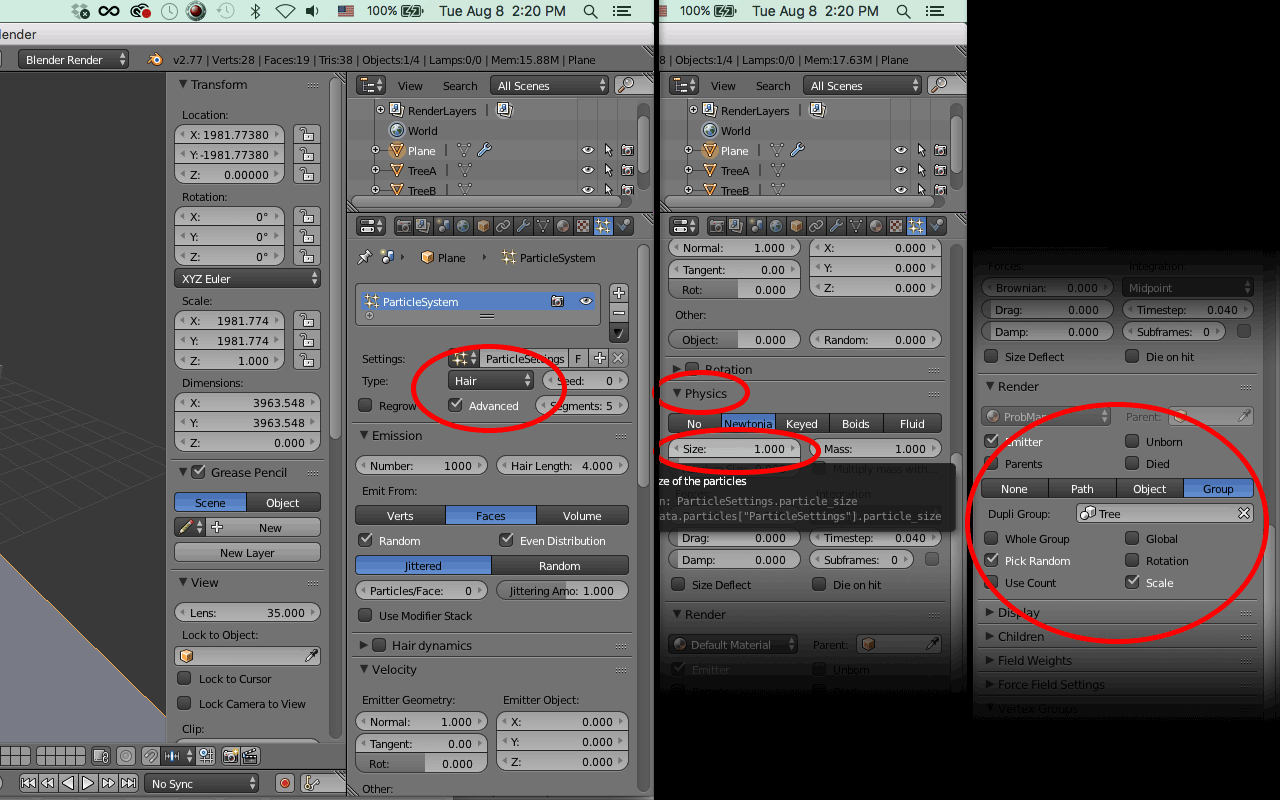This screenshot has height=800, width=1280.
Task: Select Group render type
Action: pos(1218,489)
